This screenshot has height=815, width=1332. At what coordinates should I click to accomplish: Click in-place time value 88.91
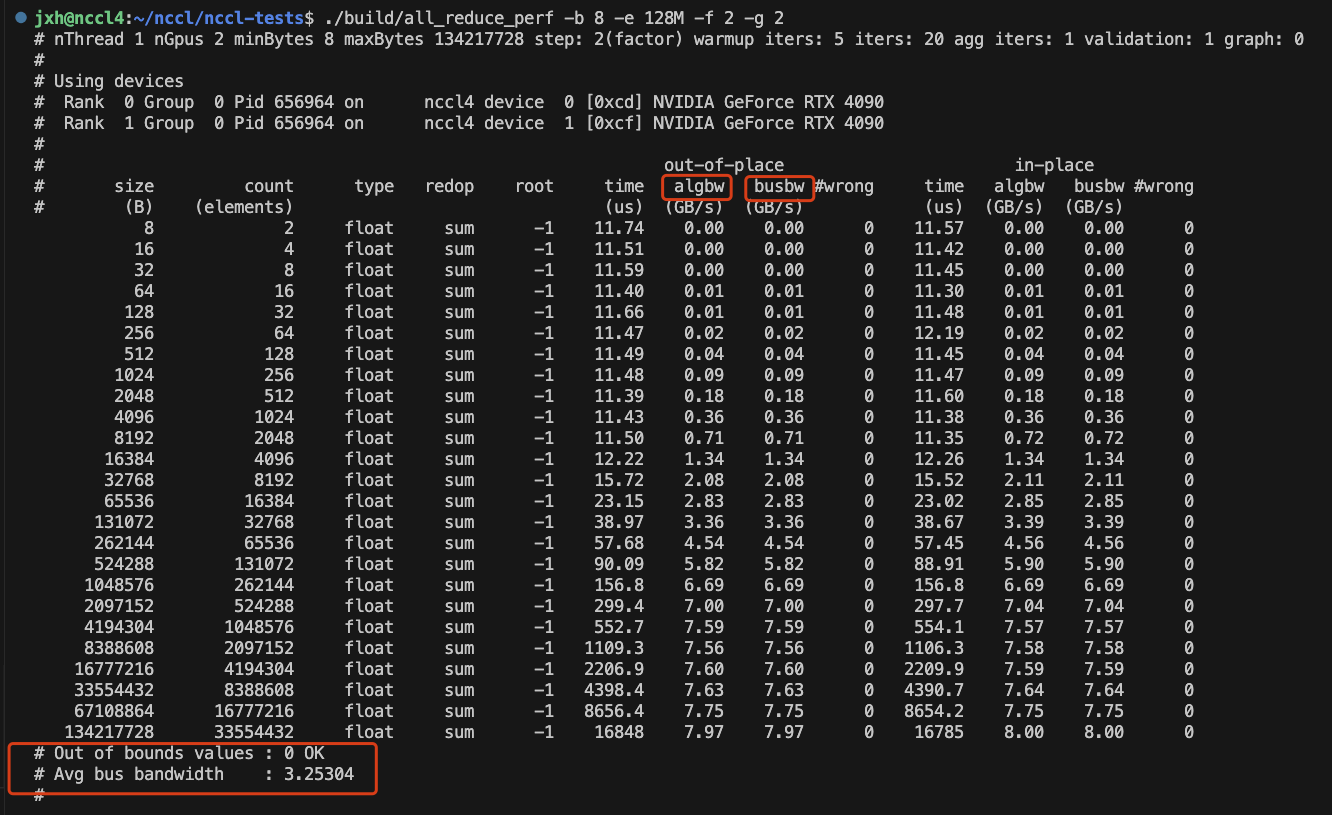939,564
